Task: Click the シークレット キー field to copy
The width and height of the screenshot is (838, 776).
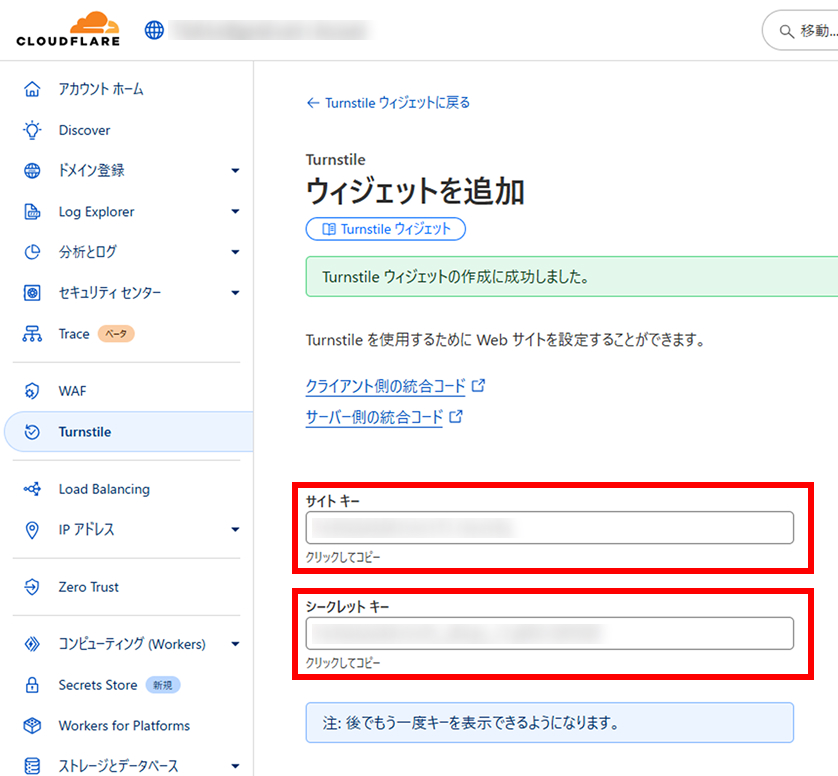Action: click(x=549, y=633)
